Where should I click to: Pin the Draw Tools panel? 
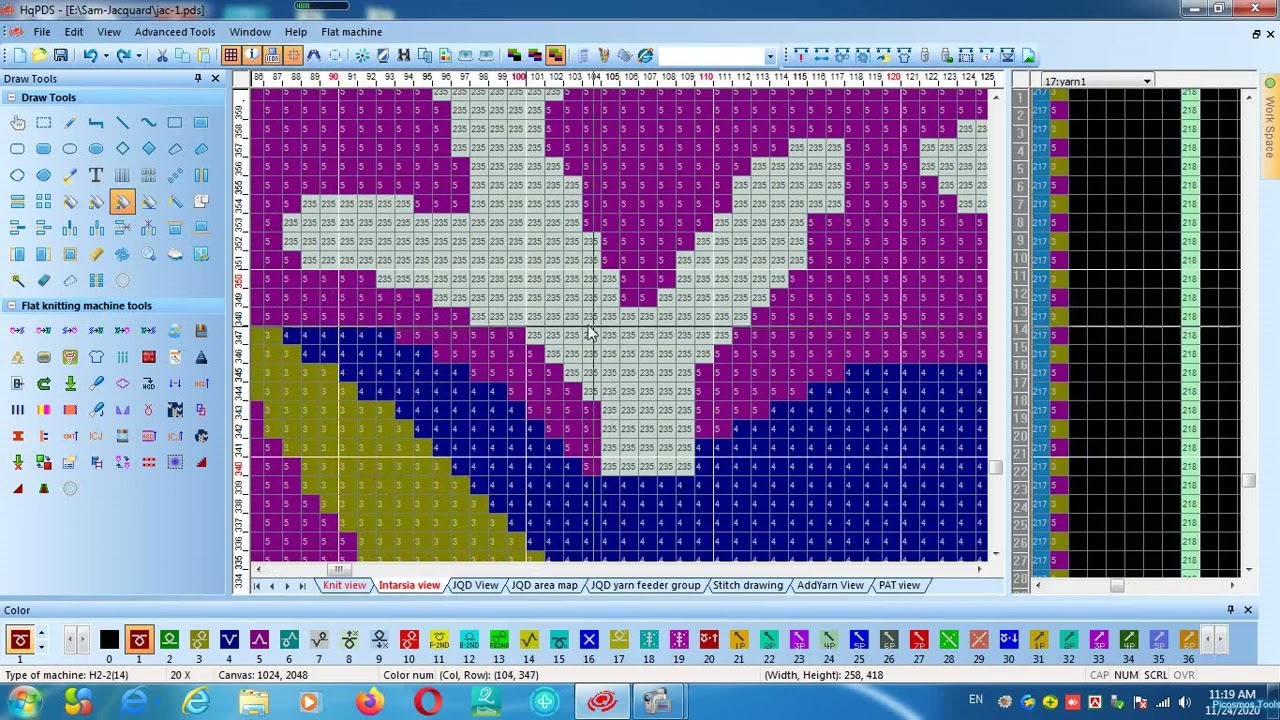(x=198, y=78)
